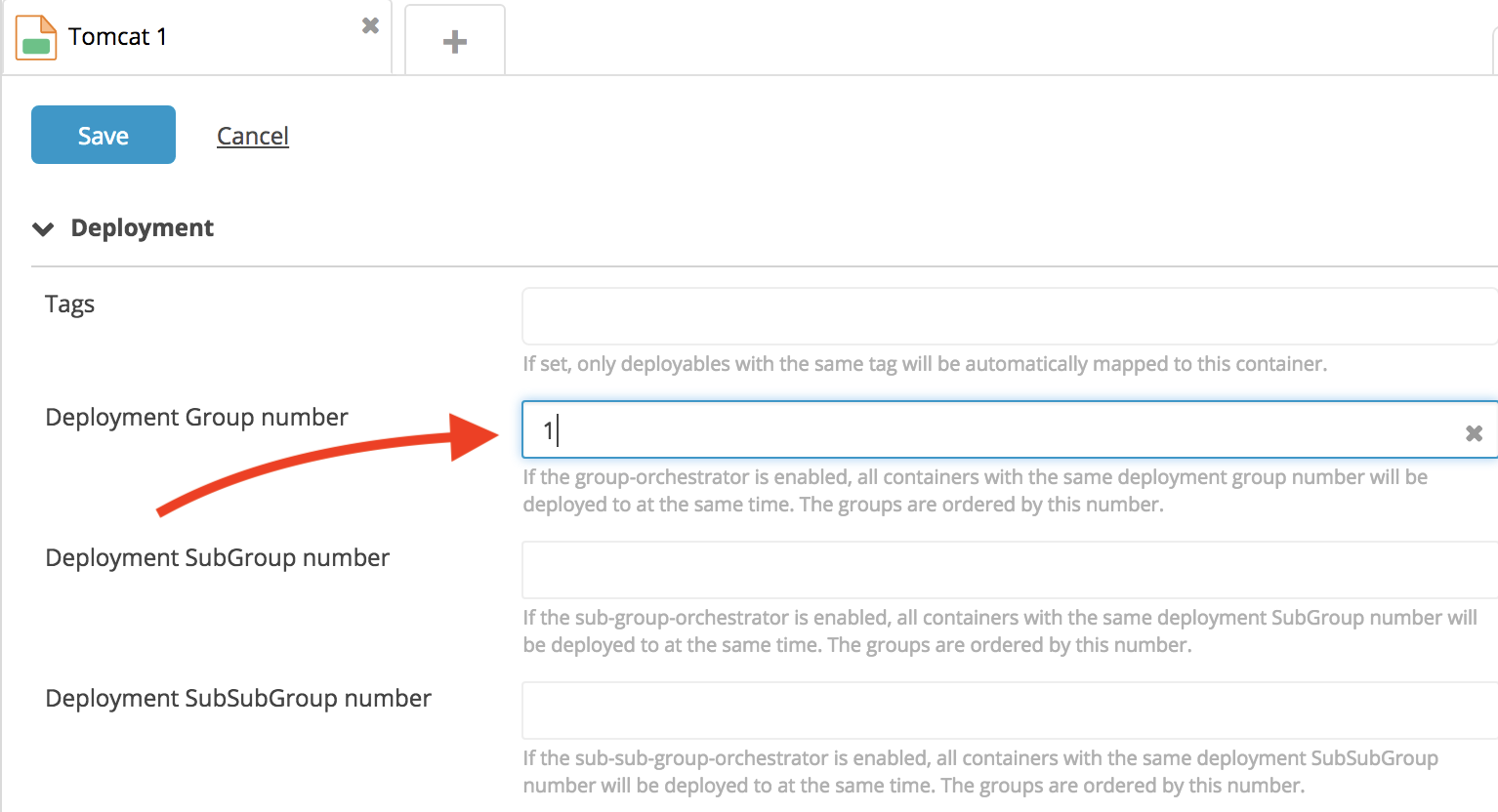Click the Deployment section heading
The height and width of the screenshot is (812, 1498).
pos(143,227)
